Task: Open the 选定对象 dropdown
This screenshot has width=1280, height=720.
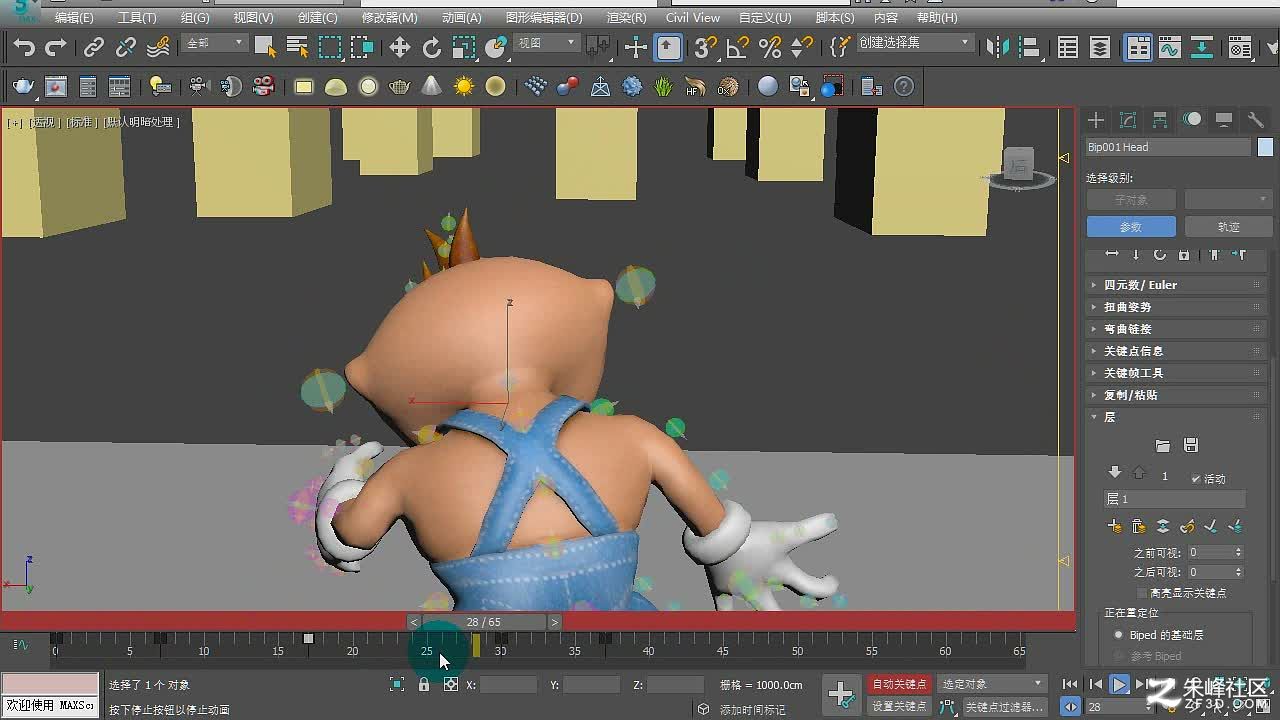Action: tap(992, 684)
